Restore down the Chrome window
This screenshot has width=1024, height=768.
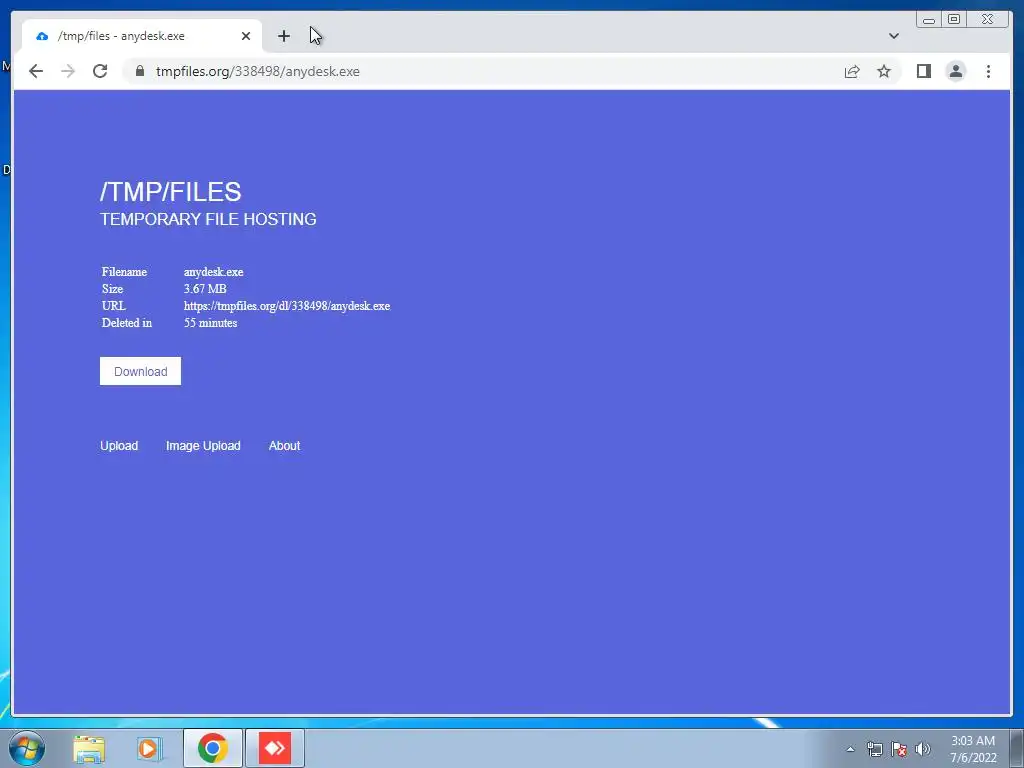click(953, 20)
